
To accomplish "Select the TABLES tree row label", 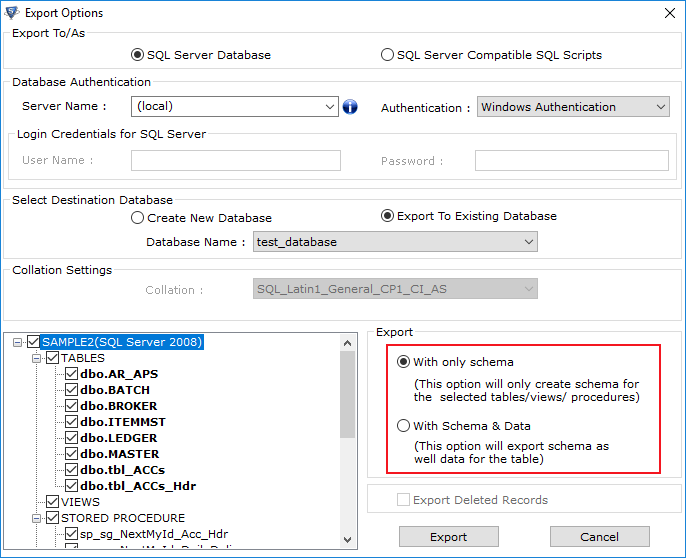I will tap(83, 358).
